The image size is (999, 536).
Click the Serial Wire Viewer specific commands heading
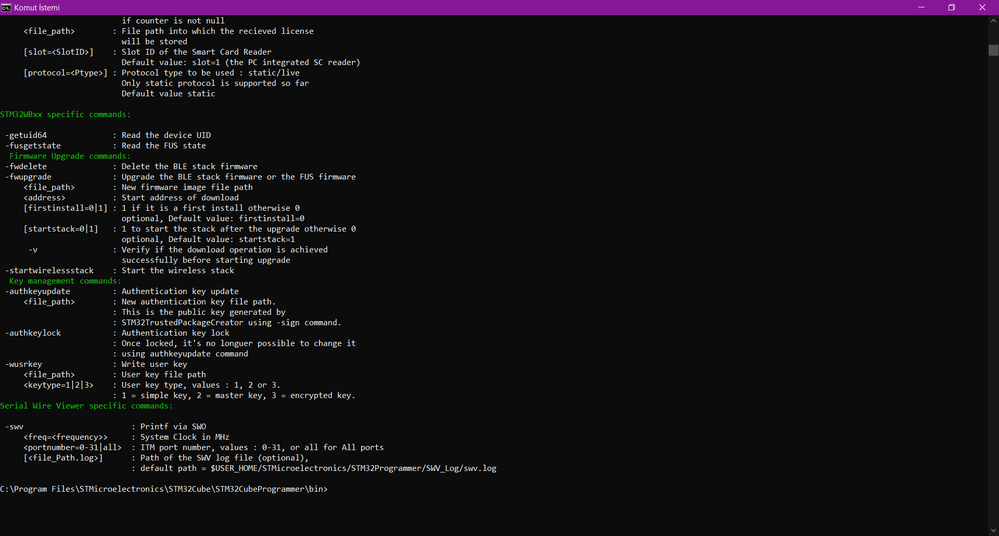[x=86, y=405]
